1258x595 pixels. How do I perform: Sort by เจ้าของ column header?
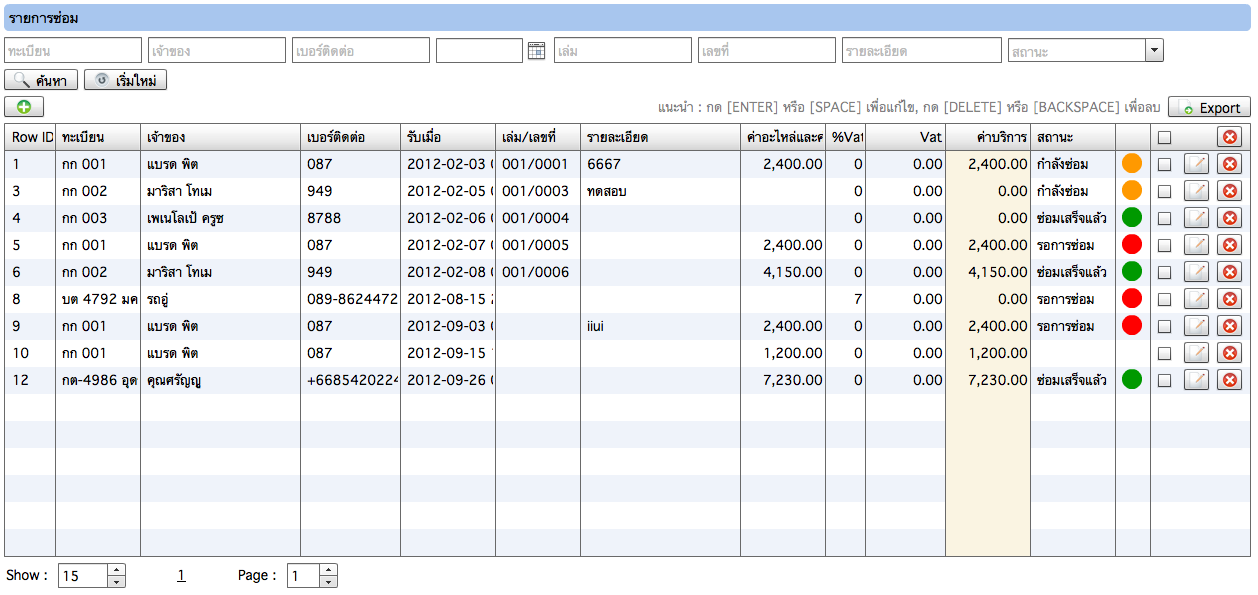pos(221,137)
